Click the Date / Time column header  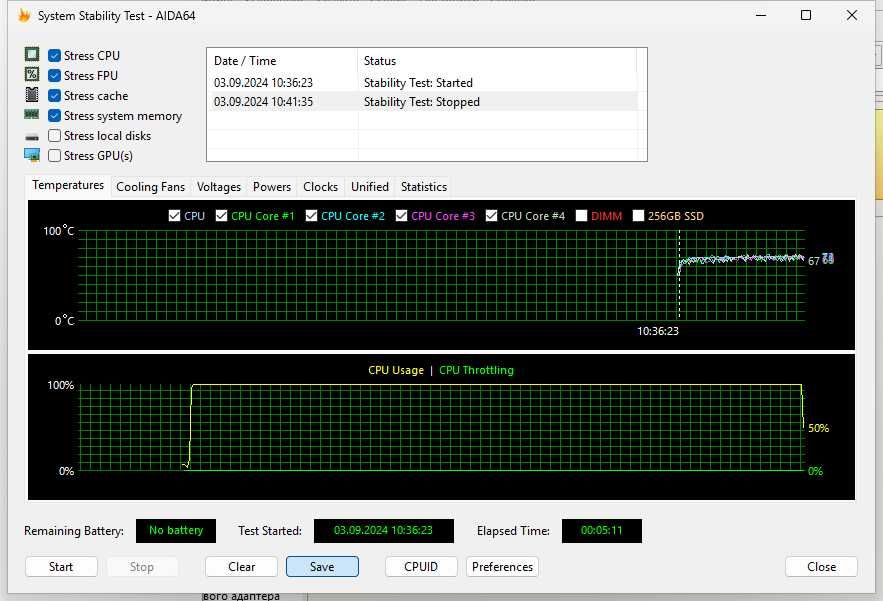(282, 61)
